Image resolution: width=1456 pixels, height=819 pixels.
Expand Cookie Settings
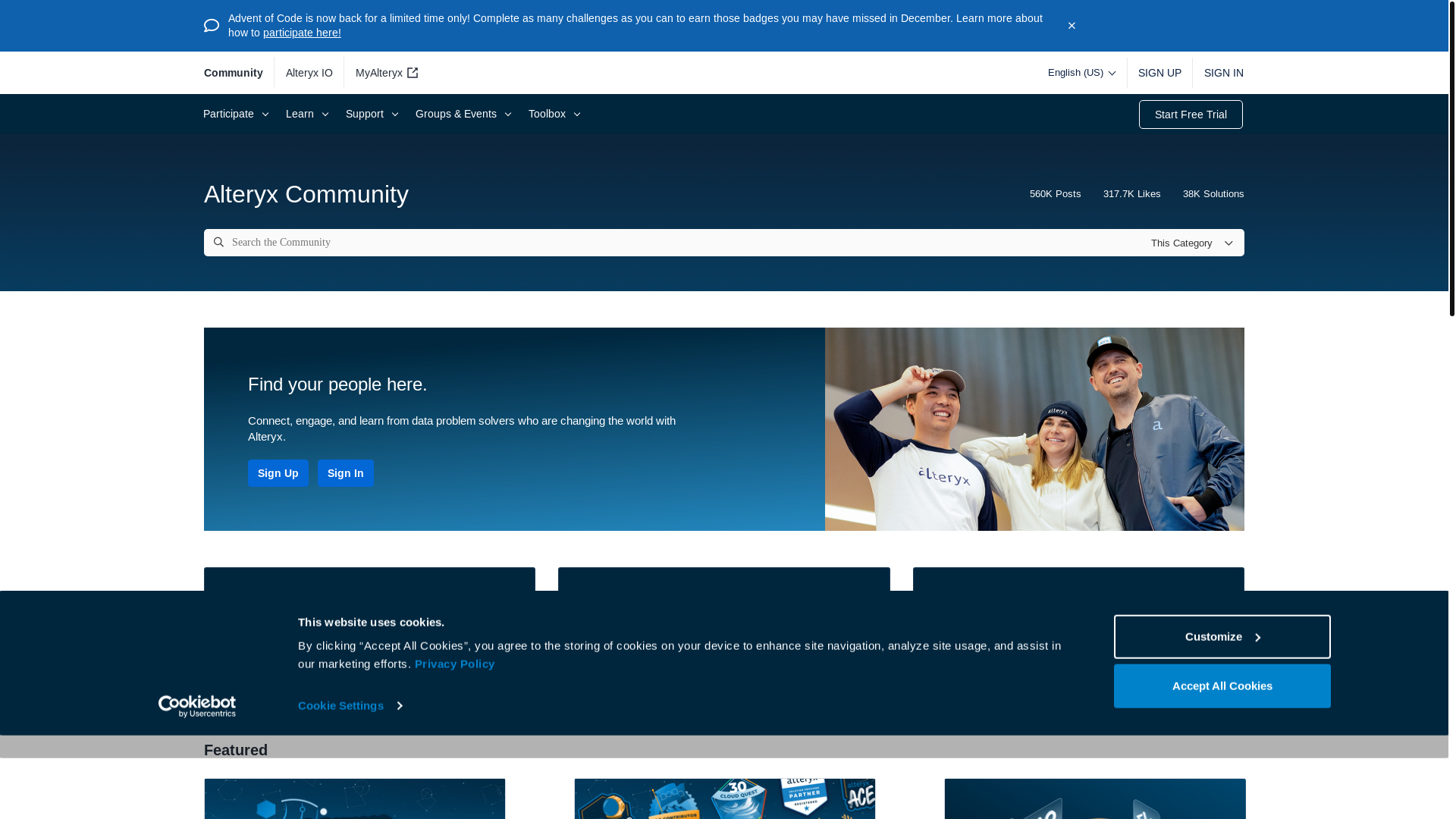coord(350,705)
